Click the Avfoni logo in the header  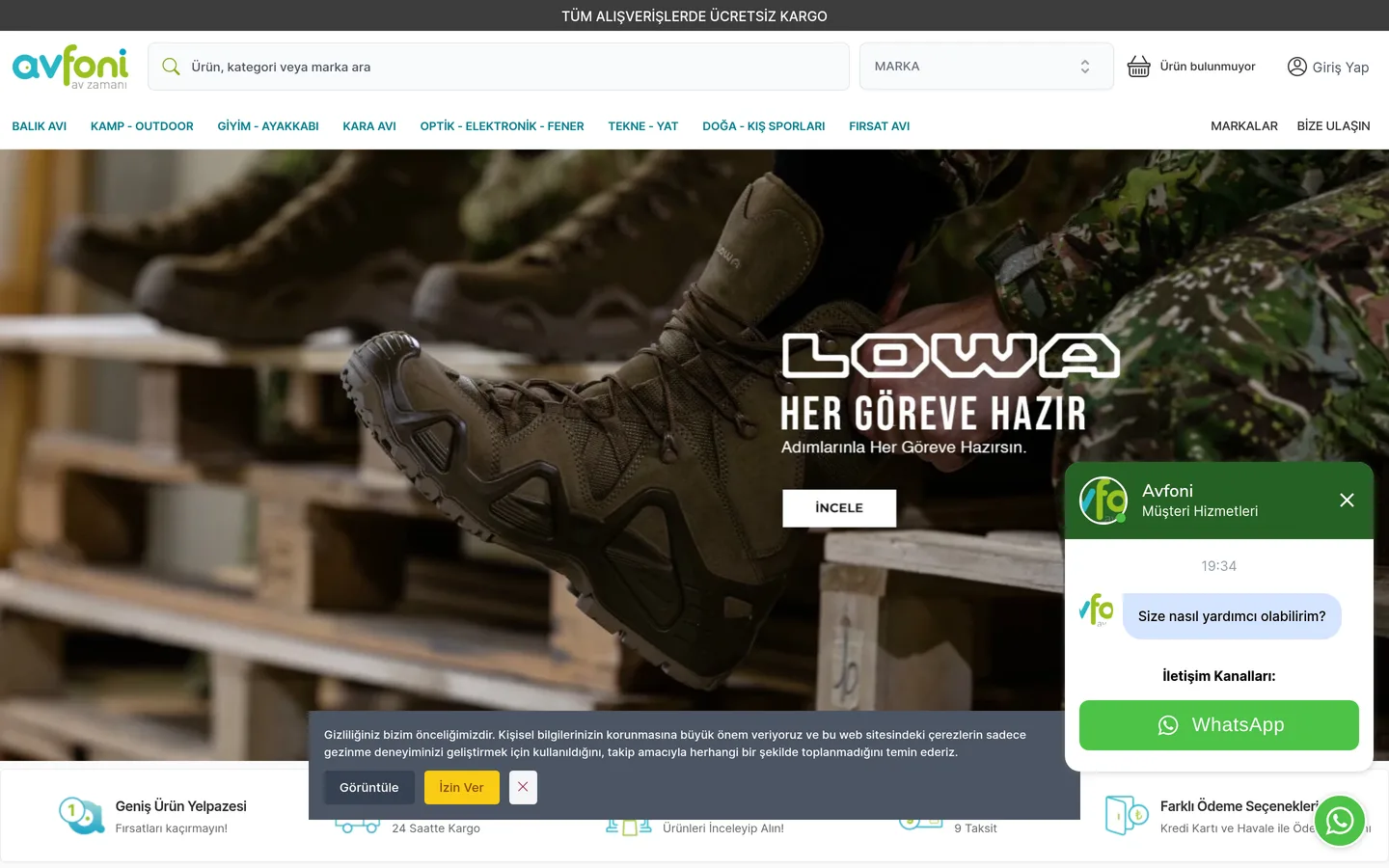[69, 67]
